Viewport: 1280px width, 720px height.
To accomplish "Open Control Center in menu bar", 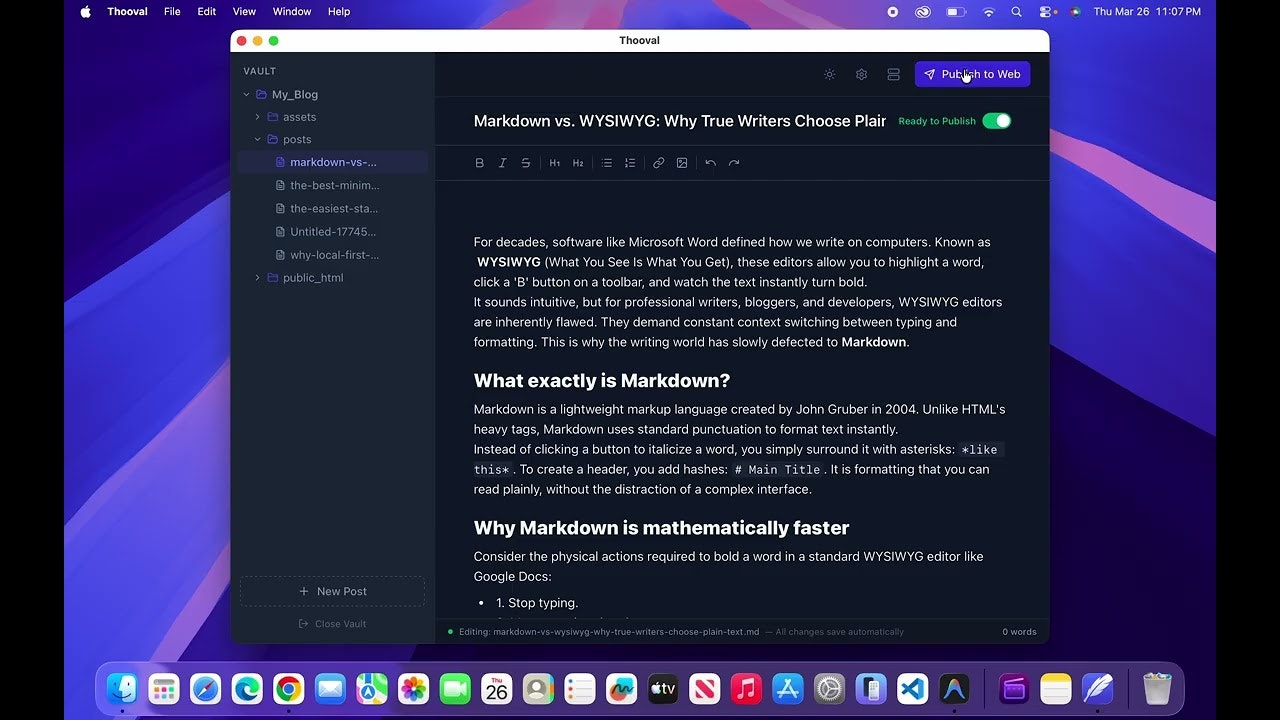I will [1046, 12].
